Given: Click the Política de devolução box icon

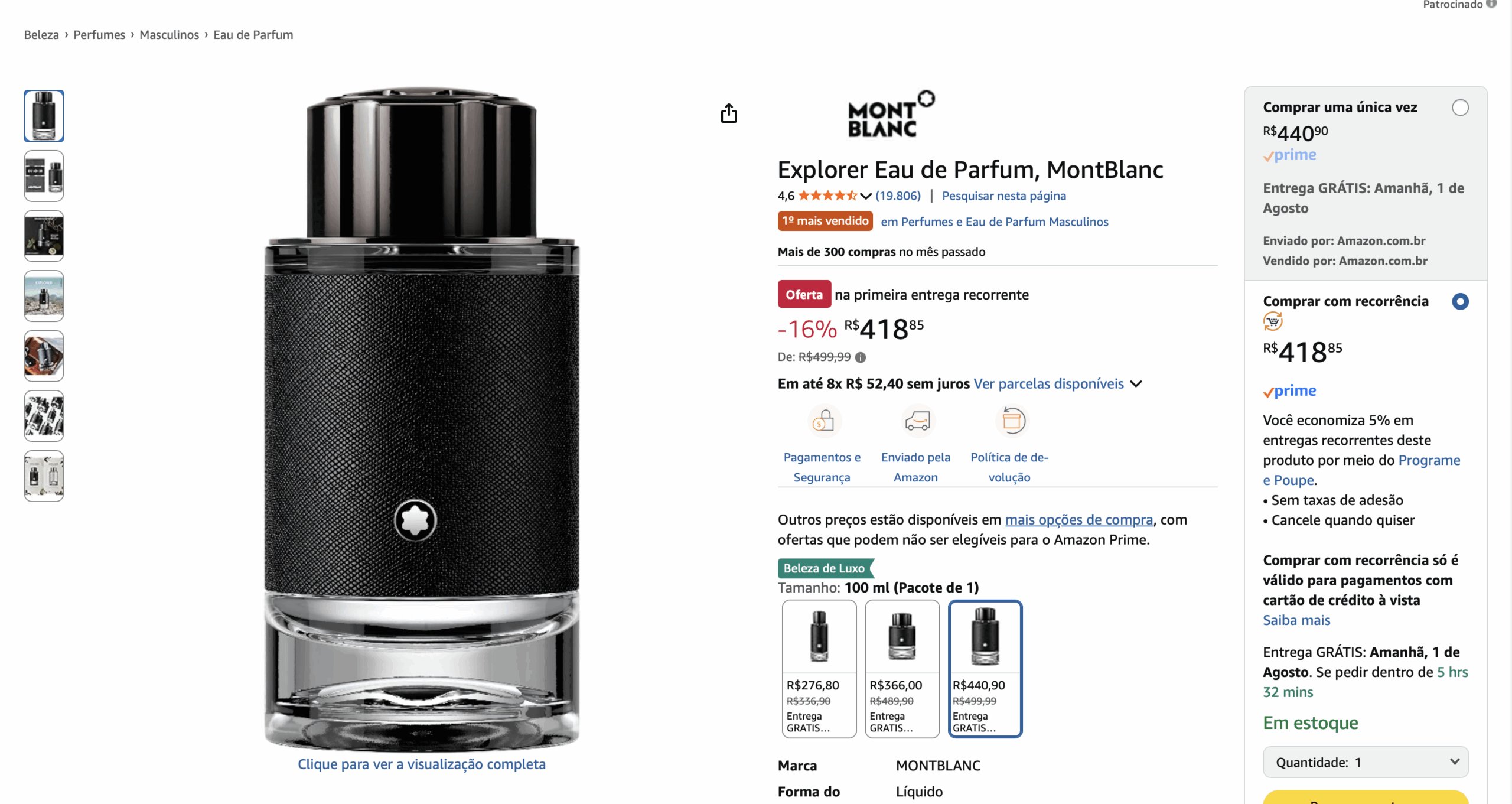Looking at the screenshot, I should (x=1012, y=421).
